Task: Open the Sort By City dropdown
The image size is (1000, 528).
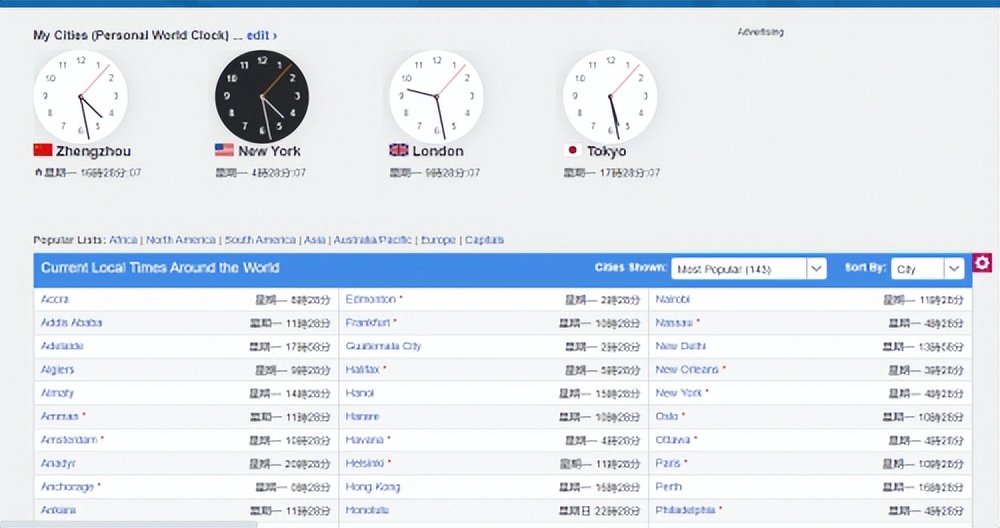Action: pyautogui.click(x=927, y=269)
